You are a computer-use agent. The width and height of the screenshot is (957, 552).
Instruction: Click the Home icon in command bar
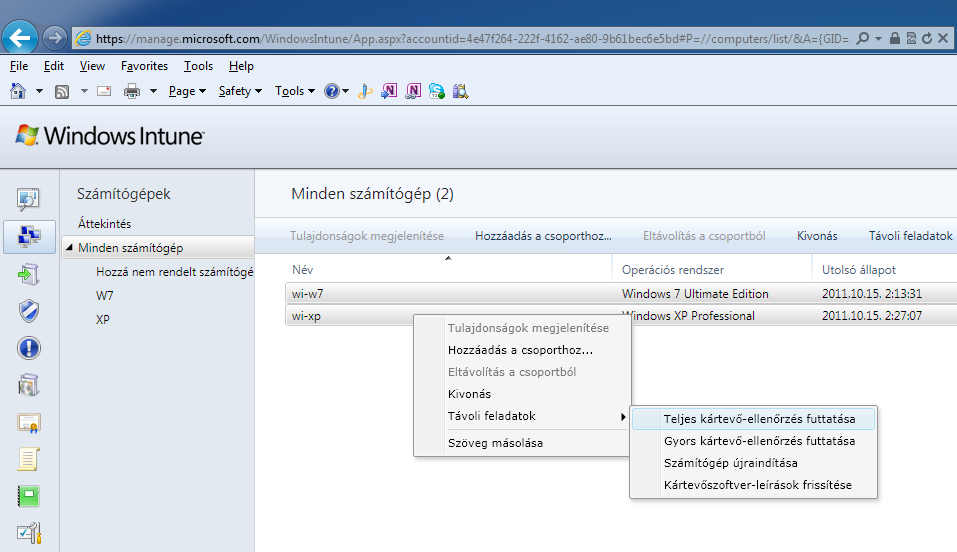tap(18, 91)
